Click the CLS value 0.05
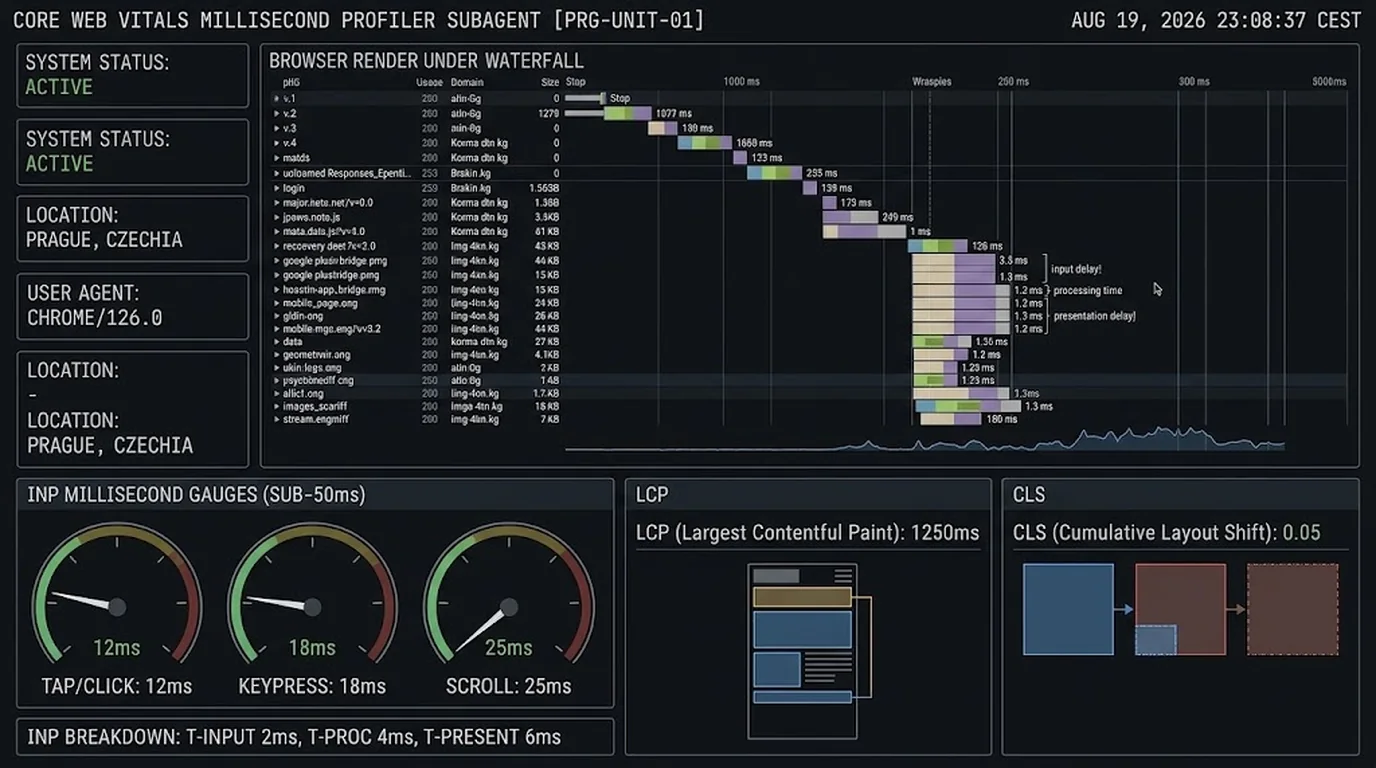 [1302, 533]
